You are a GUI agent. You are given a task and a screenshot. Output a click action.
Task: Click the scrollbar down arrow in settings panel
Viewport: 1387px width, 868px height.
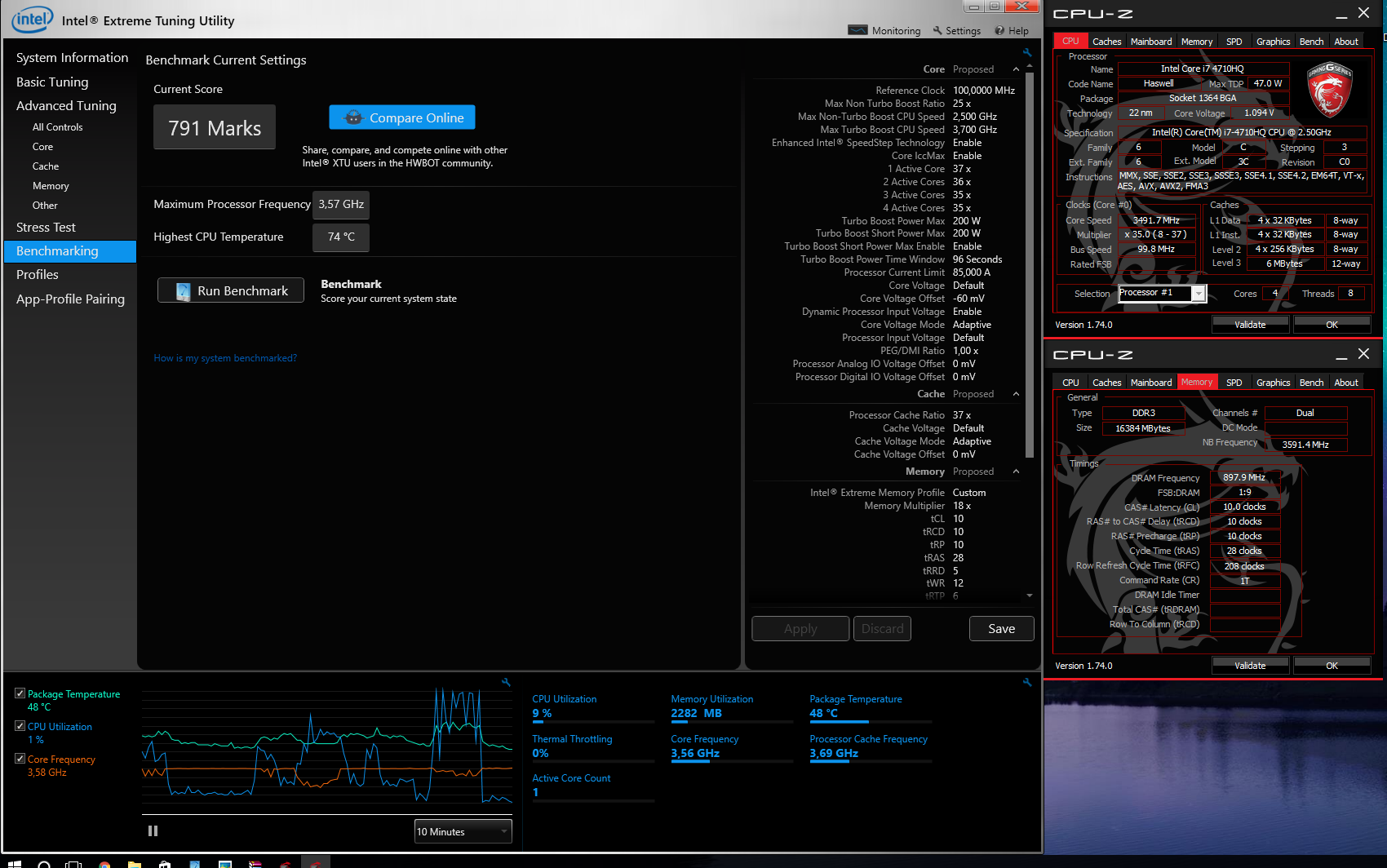pyautogui.click(x=1030, y=596)
